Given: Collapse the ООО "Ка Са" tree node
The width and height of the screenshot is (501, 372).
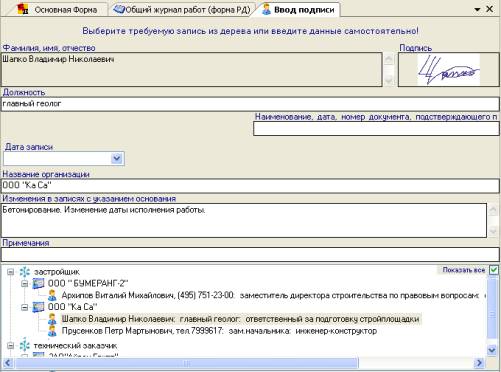Looking at the screenshot, I should pos(24,307).
